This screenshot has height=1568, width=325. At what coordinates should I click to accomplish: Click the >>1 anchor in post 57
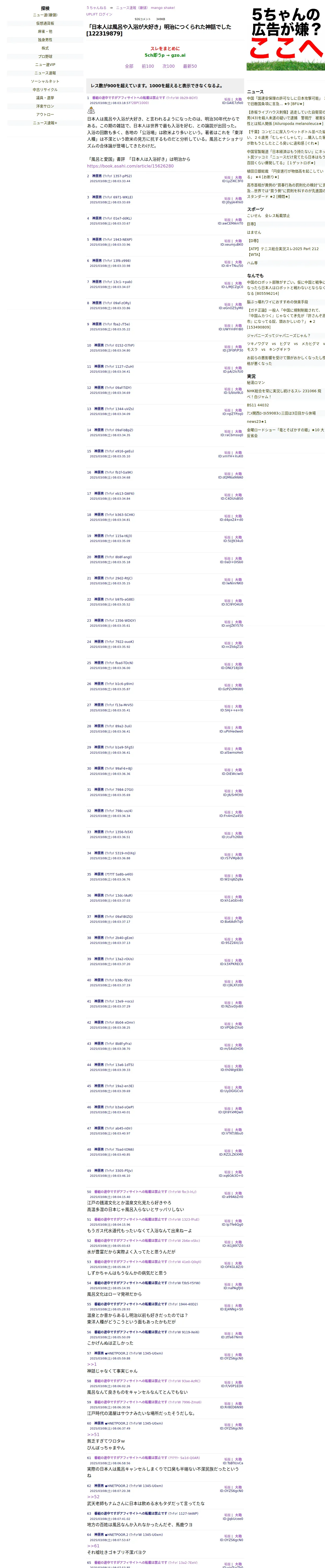pos(92,1365)
